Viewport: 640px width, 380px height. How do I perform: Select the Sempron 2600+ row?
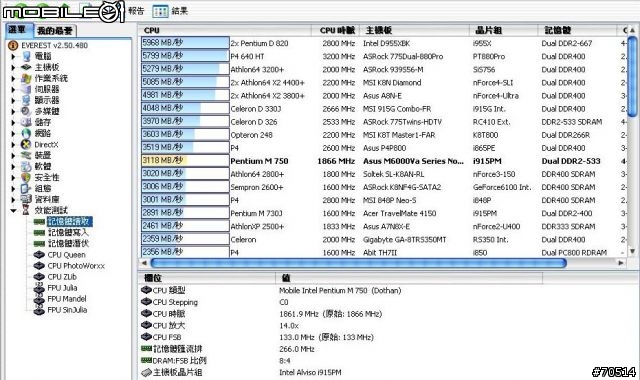click(x=384, y=187)
